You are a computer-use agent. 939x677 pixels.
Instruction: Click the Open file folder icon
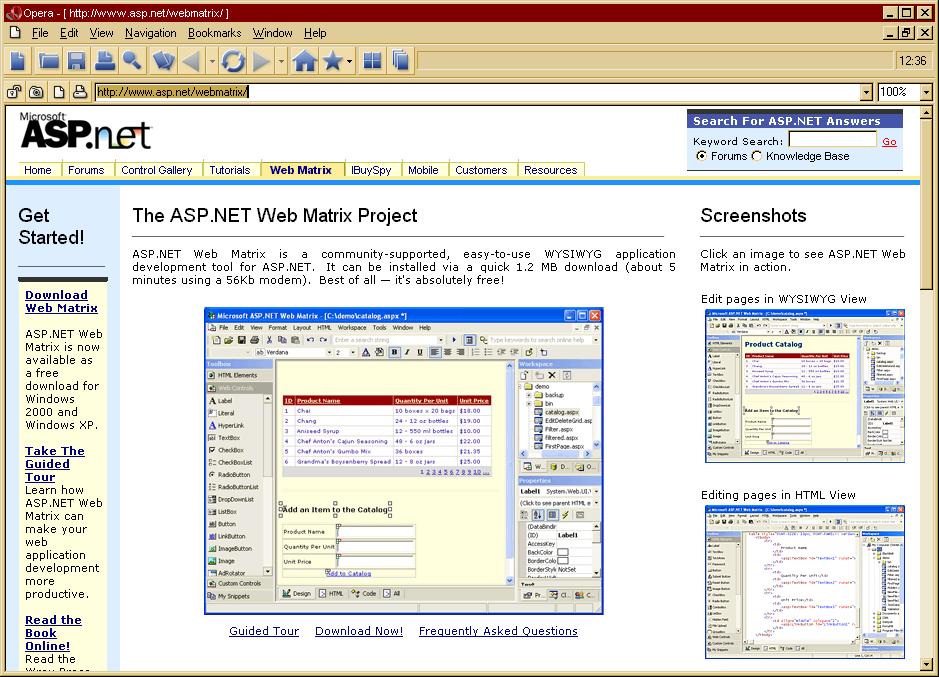(49, 61)
